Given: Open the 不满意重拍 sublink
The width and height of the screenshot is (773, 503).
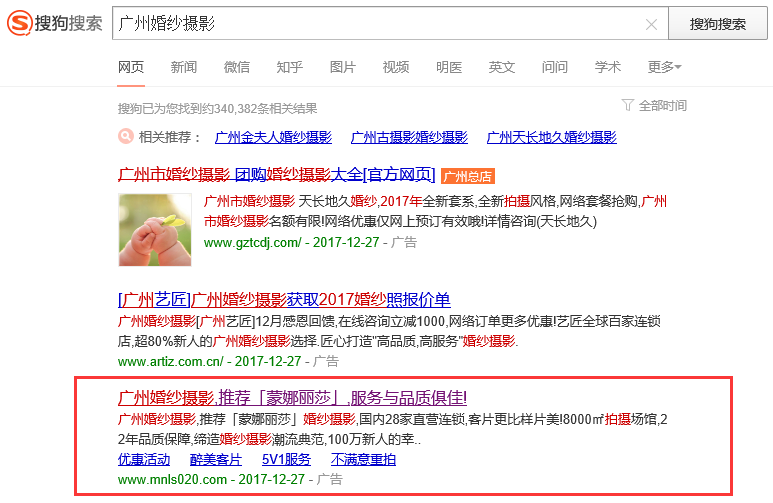Looking at the screenshot, I should 363,460.
